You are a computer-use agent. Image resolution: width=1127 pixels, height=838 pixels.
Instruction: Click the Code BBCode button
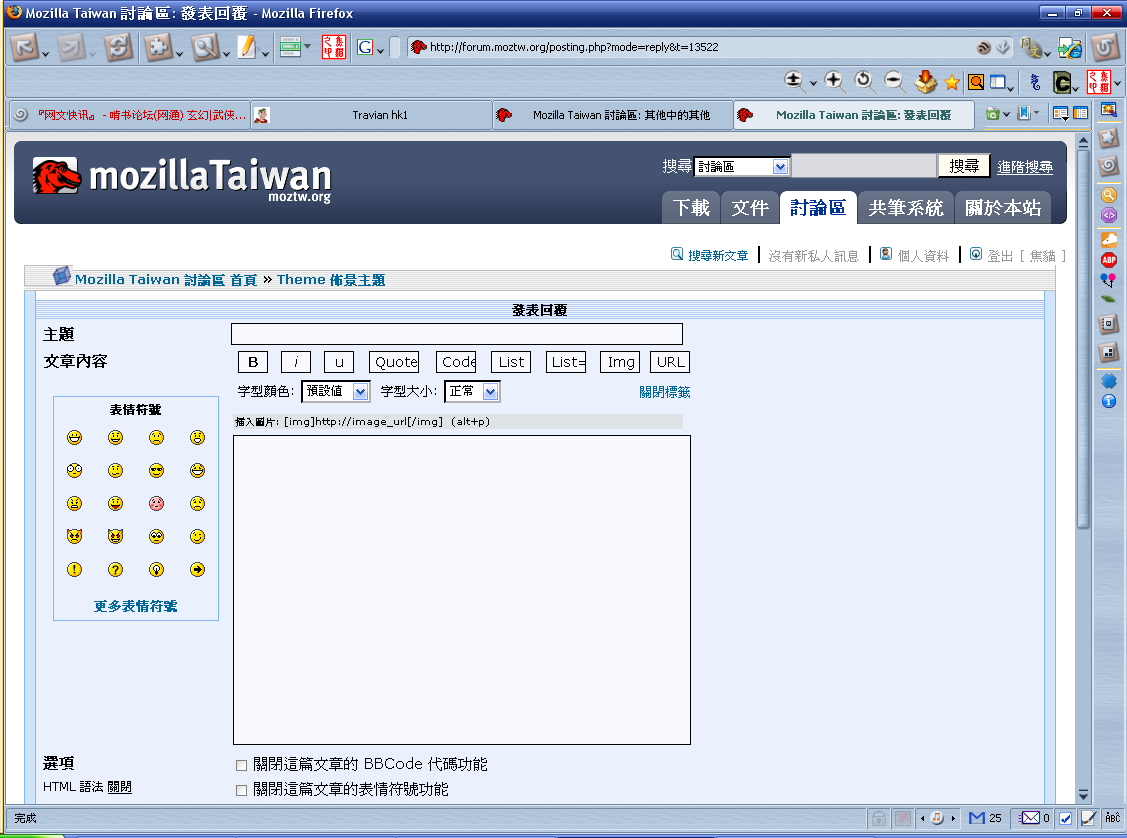[456, 362]
